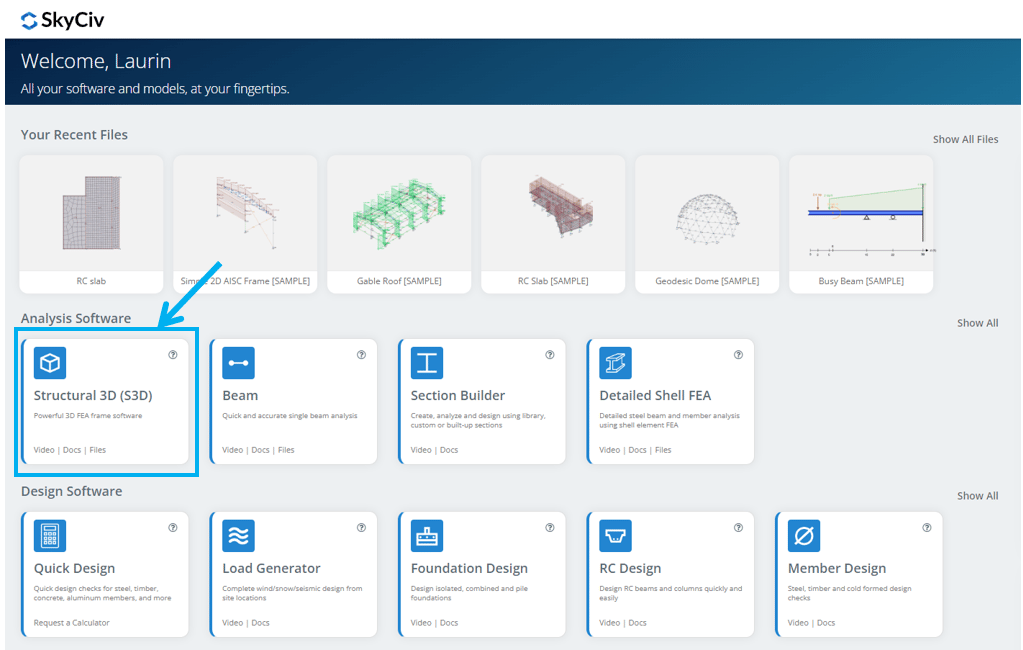Open Structural 3D Docs link
Screen dimensions: 1023x650
(x=72, y=450)
